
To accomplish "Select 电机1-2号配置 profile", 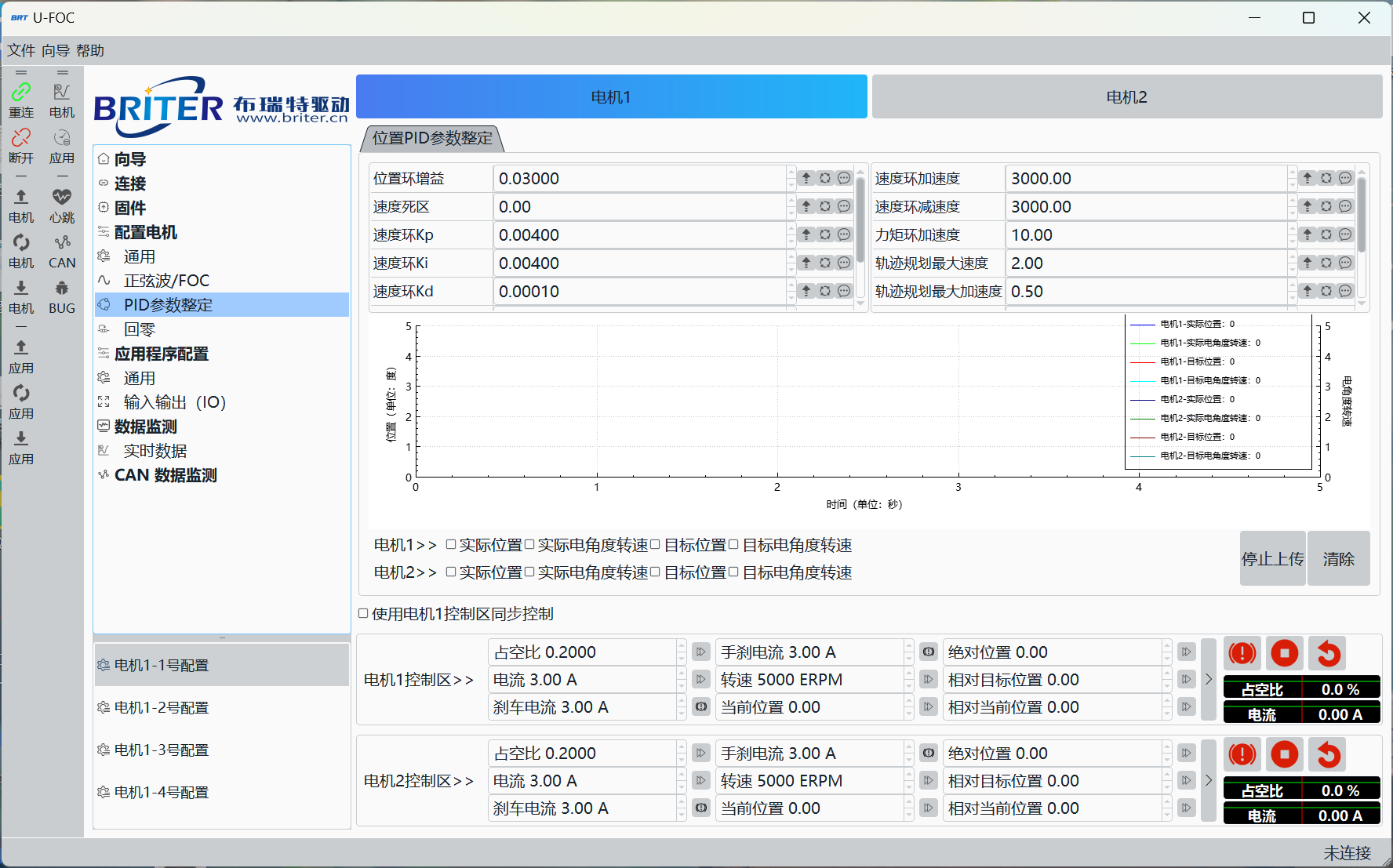I will coord(222,707).
